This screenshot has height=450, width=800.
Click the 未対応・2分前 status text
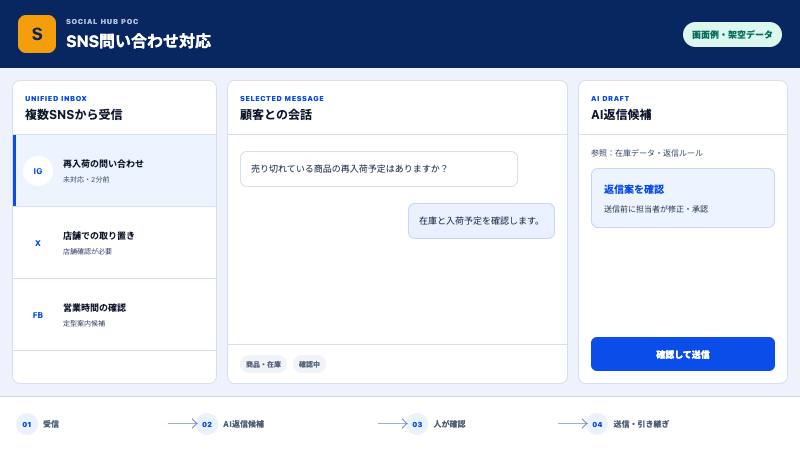pyautogui.click(x=86, y=180)
